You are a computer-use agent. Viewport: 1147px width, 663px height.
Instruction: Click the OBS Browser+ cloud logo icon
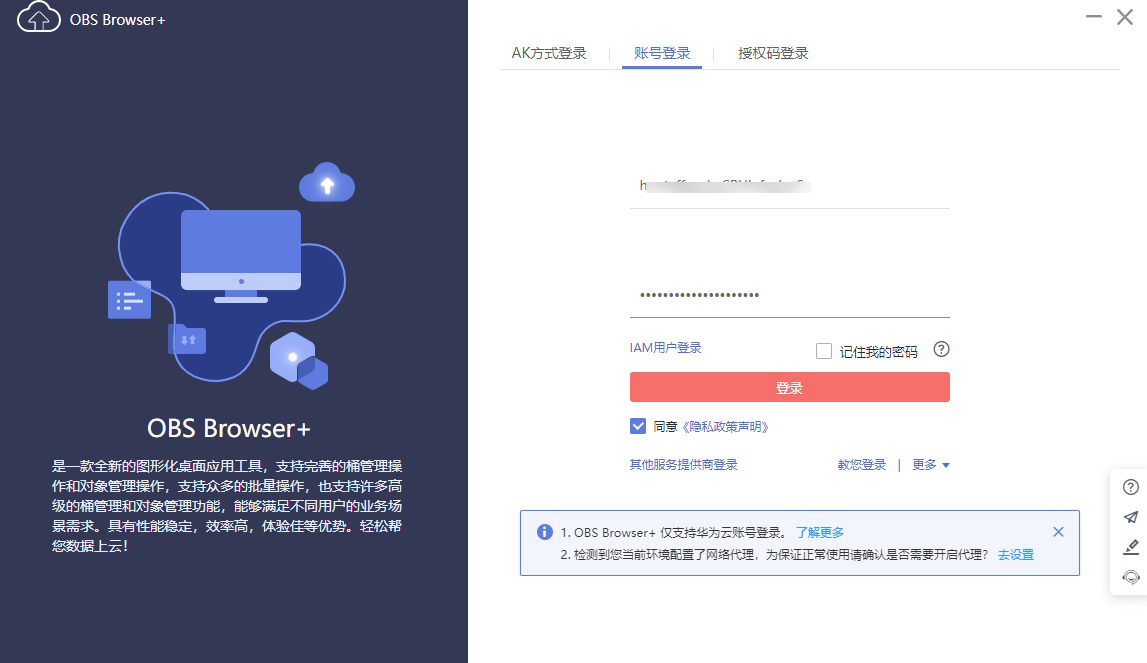pos(38,17)
